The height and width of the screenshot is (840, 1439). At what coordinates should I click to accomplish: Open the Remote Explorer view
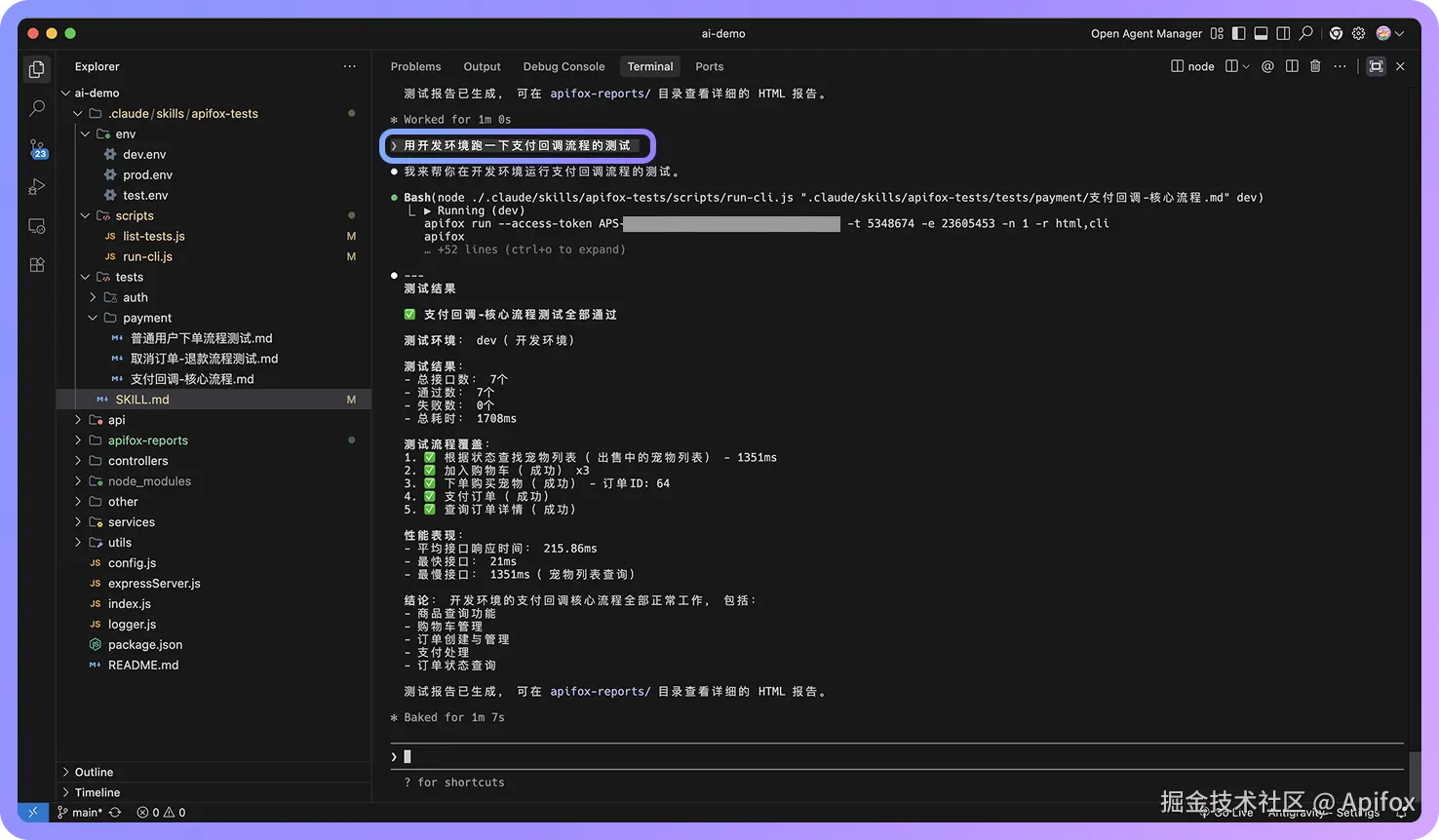tap(37, 226)
